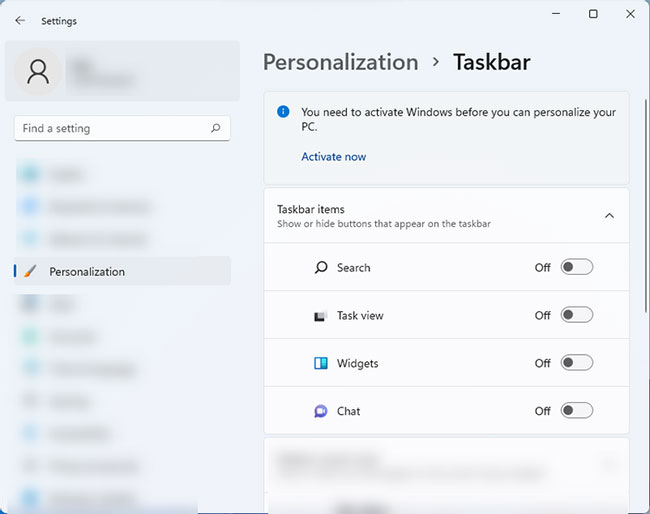Enable the Task view toggle

(576, 315)
